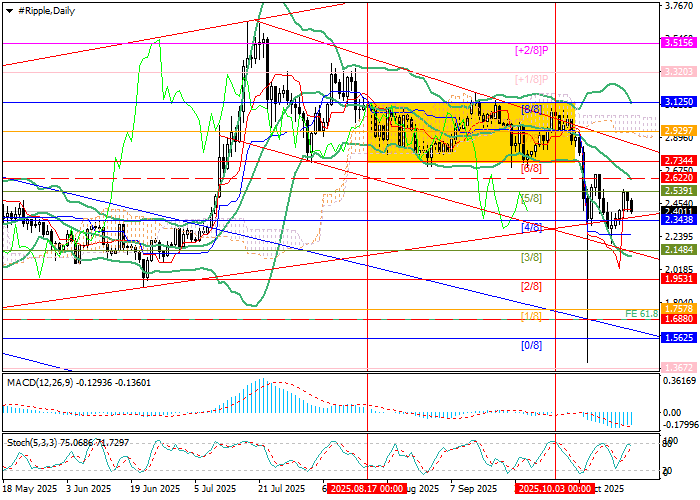
Task: Click the [5/8] Murrey level label
Action: (x=532, y=198)
